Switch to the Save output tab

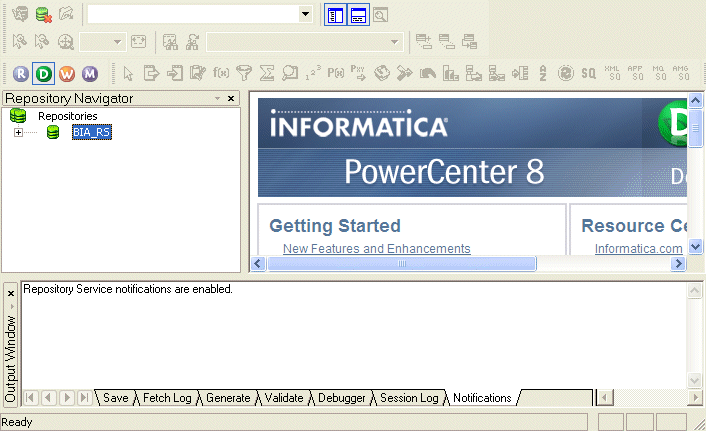click(x=116, y=398)
